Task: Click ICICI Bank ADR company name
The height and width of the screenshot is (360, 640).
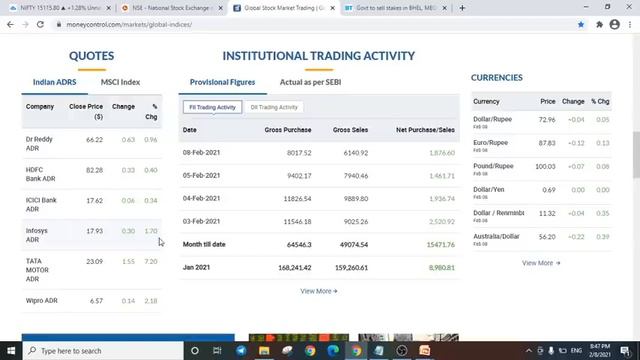Action: (41, 204)
